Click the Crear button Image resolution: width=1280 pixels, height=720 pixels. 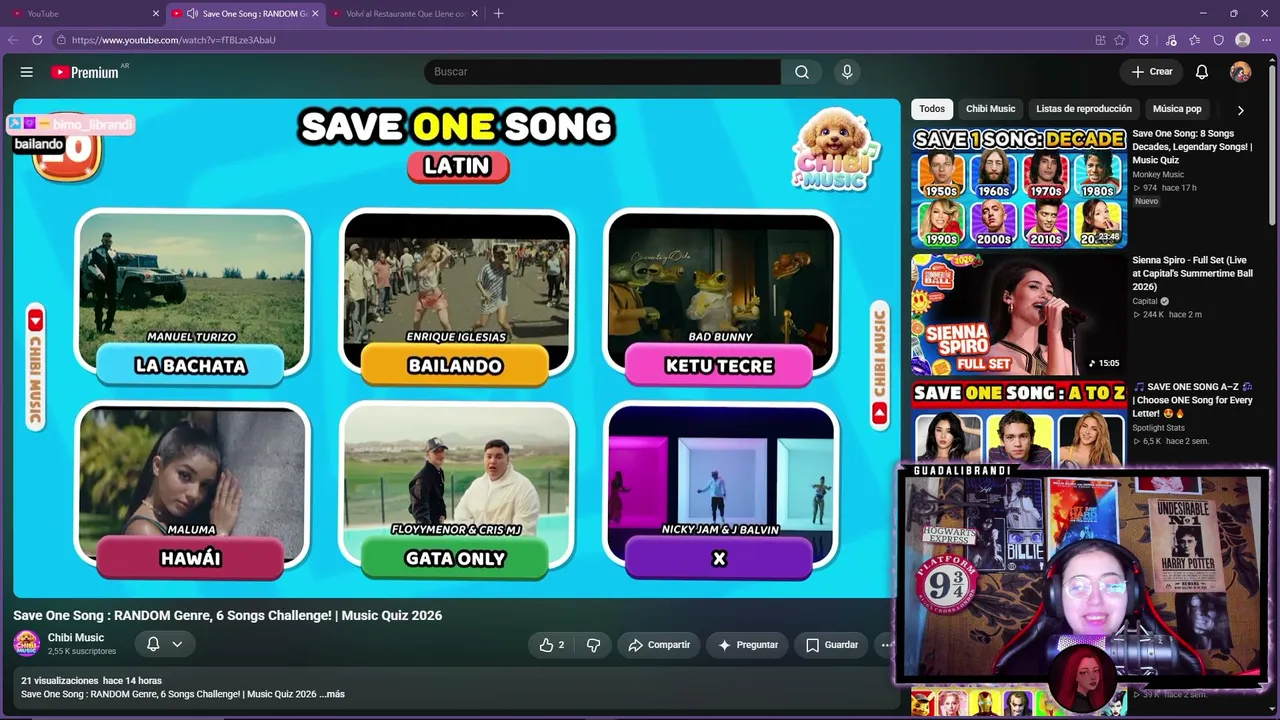click(1152, 72)
